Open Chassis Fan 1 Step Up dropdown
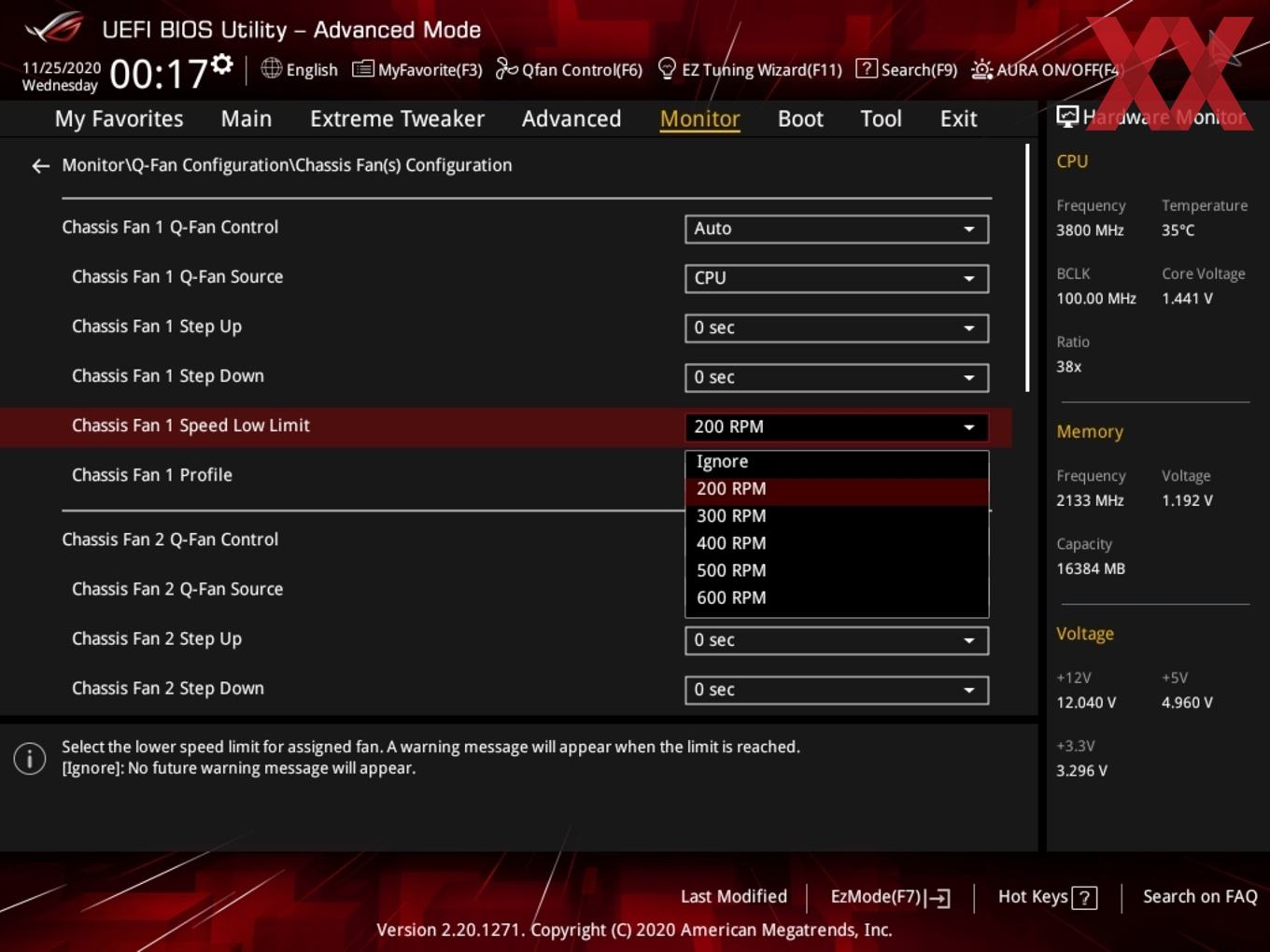 pos(837,328)
